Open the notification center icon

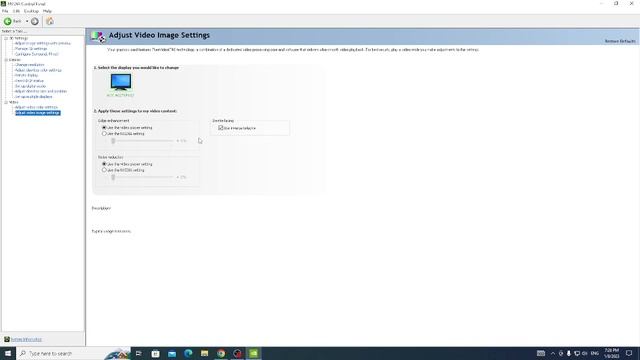point(629,353)
